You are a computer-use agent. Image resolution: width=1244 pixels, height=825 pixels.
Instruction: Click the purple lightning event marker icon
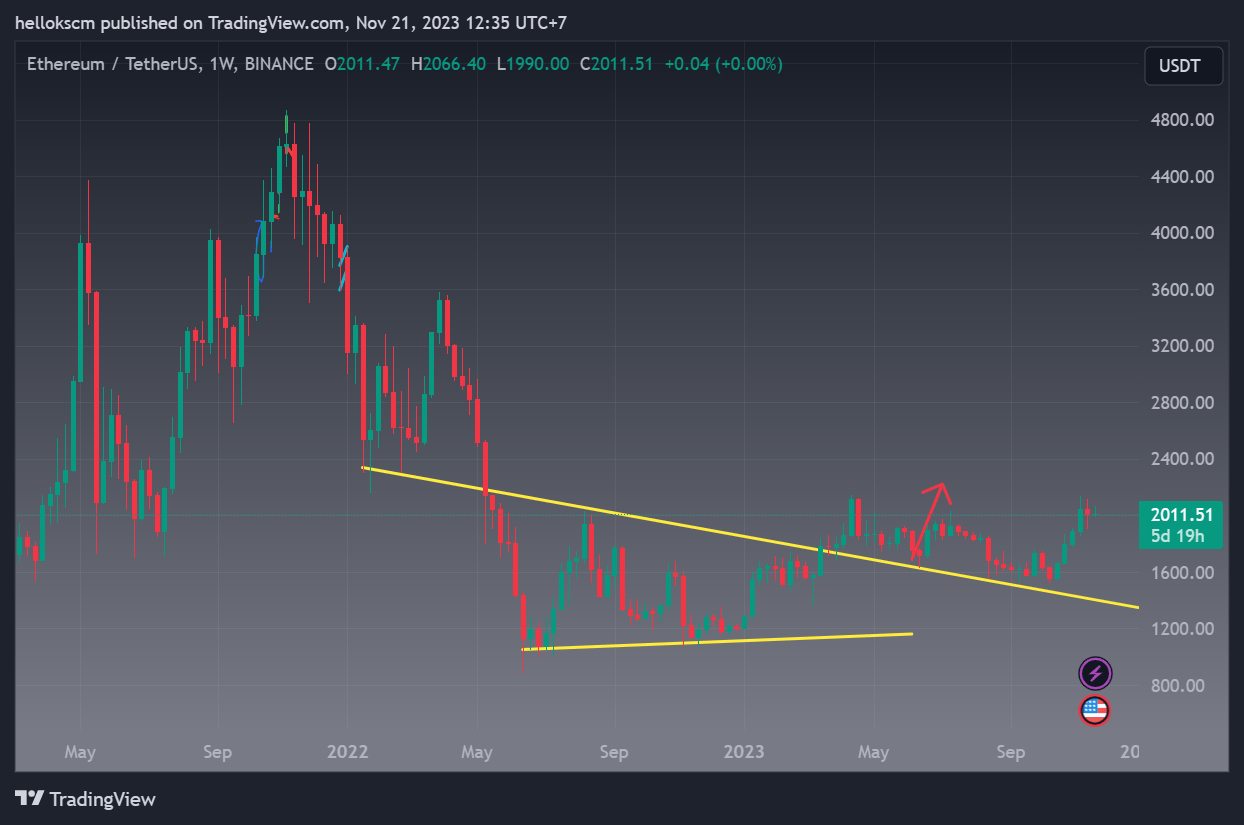click(1095, 673)
